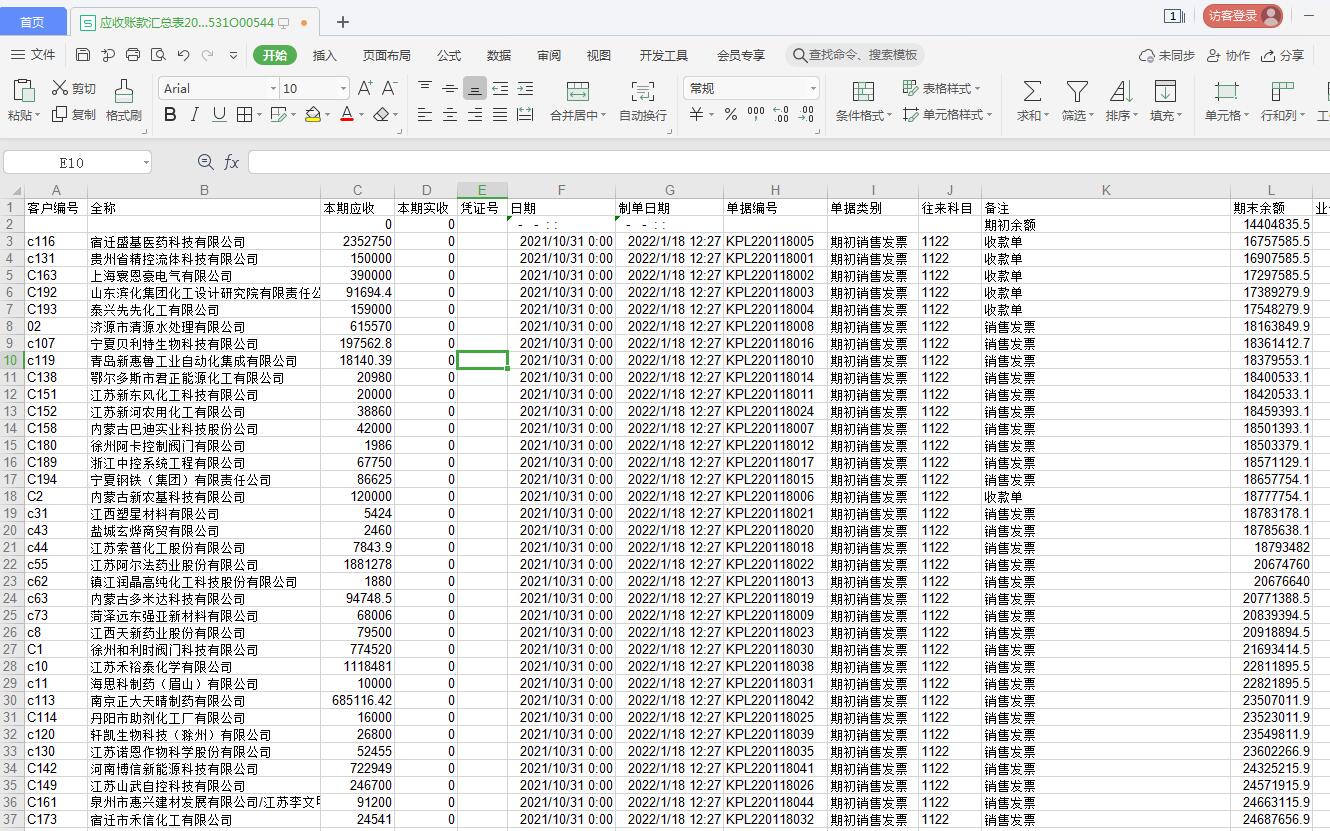
Task: Click the percent style icon
Action: (x=730, y=115)
